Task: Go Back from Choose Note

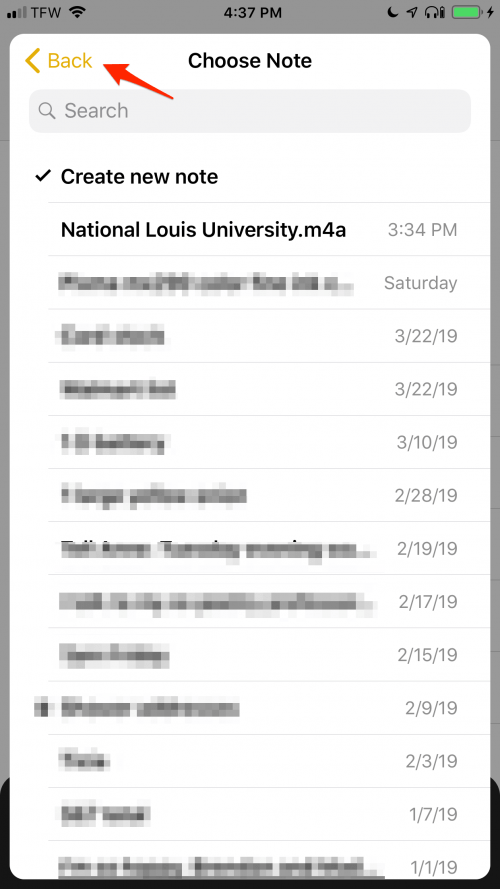Action: point(58,61)
